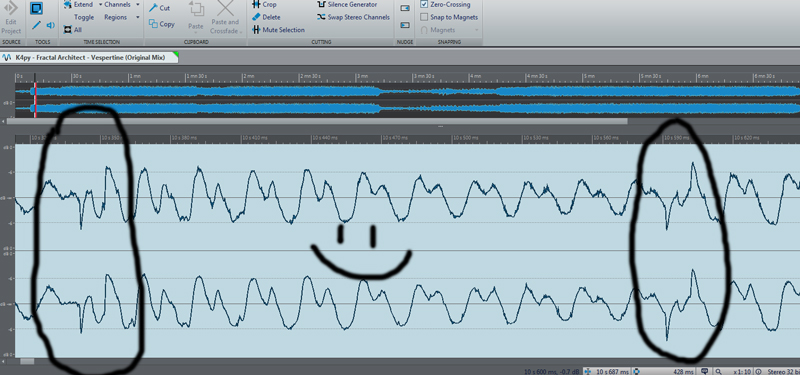This screenshot has height=375, width=800.
Task: Click the magnifier zoom icon in status bar
Action: tap(718, 371)
